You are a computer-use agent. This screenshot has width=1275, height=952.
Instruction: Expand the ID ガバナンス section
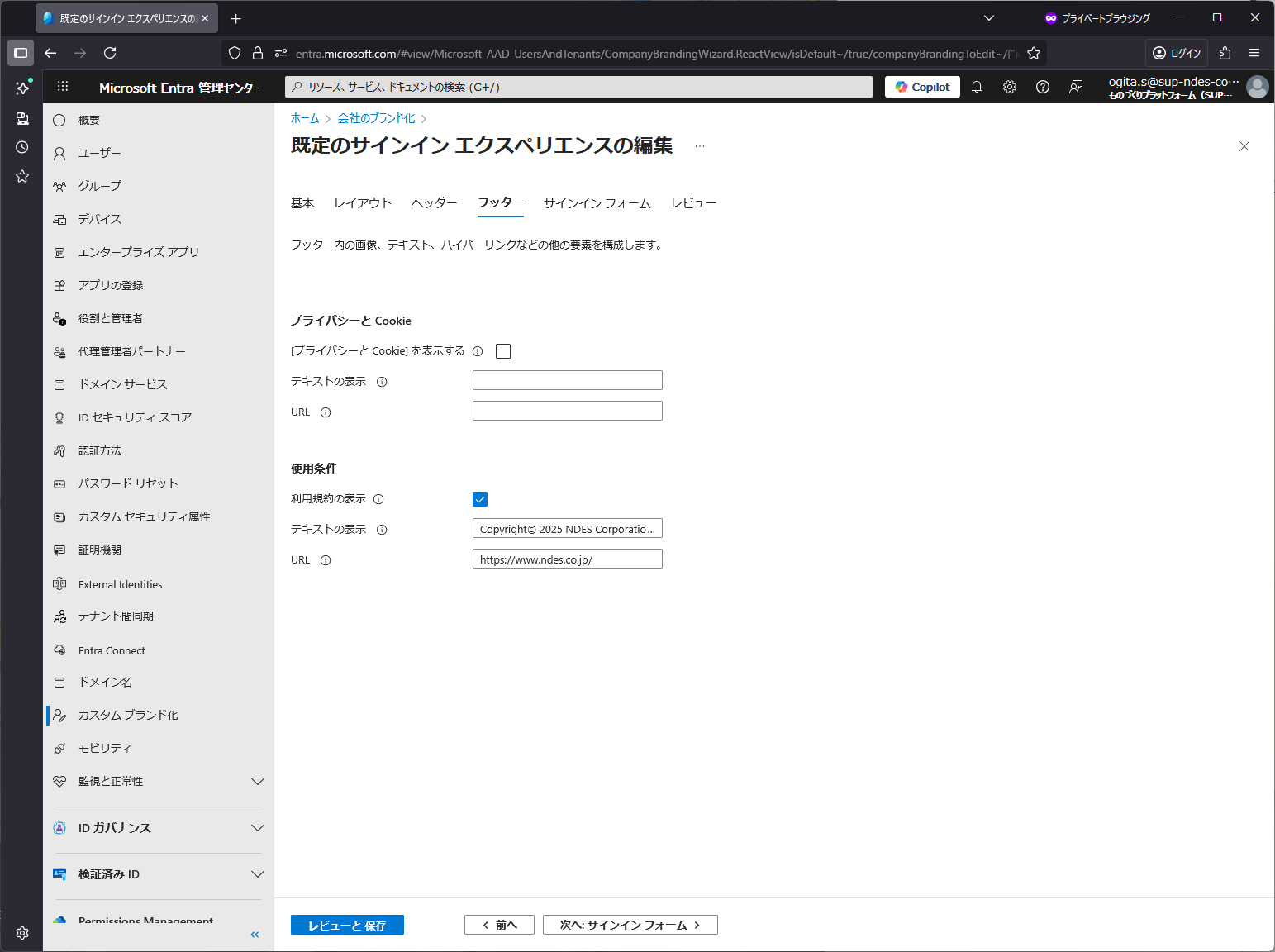[257, 828]
